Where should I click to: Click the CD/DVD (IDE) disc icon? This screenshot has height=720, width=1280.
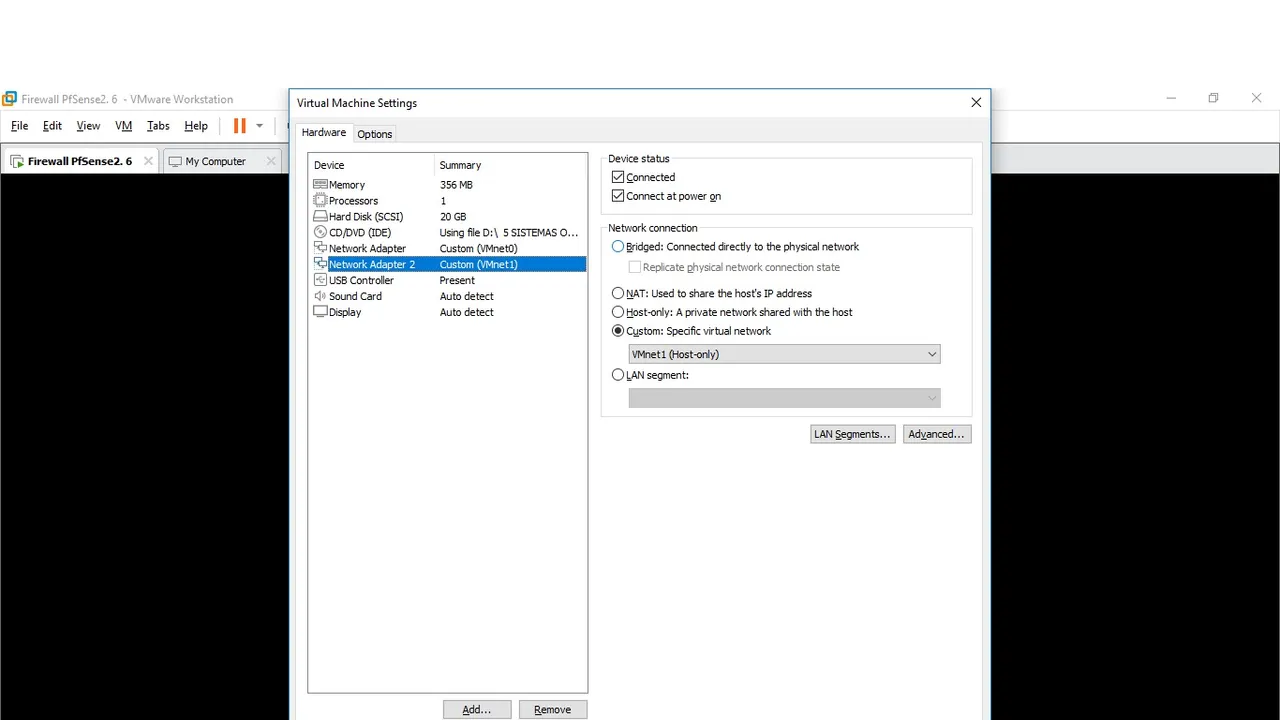320,233
